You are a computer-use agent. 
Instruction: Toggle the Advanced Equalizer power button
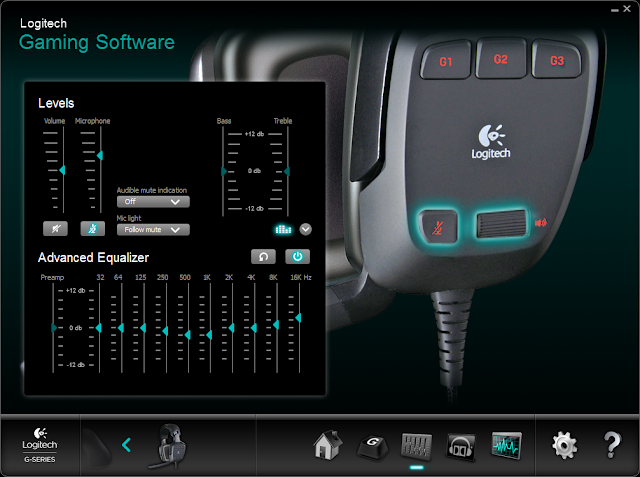[x=298, y=257]
